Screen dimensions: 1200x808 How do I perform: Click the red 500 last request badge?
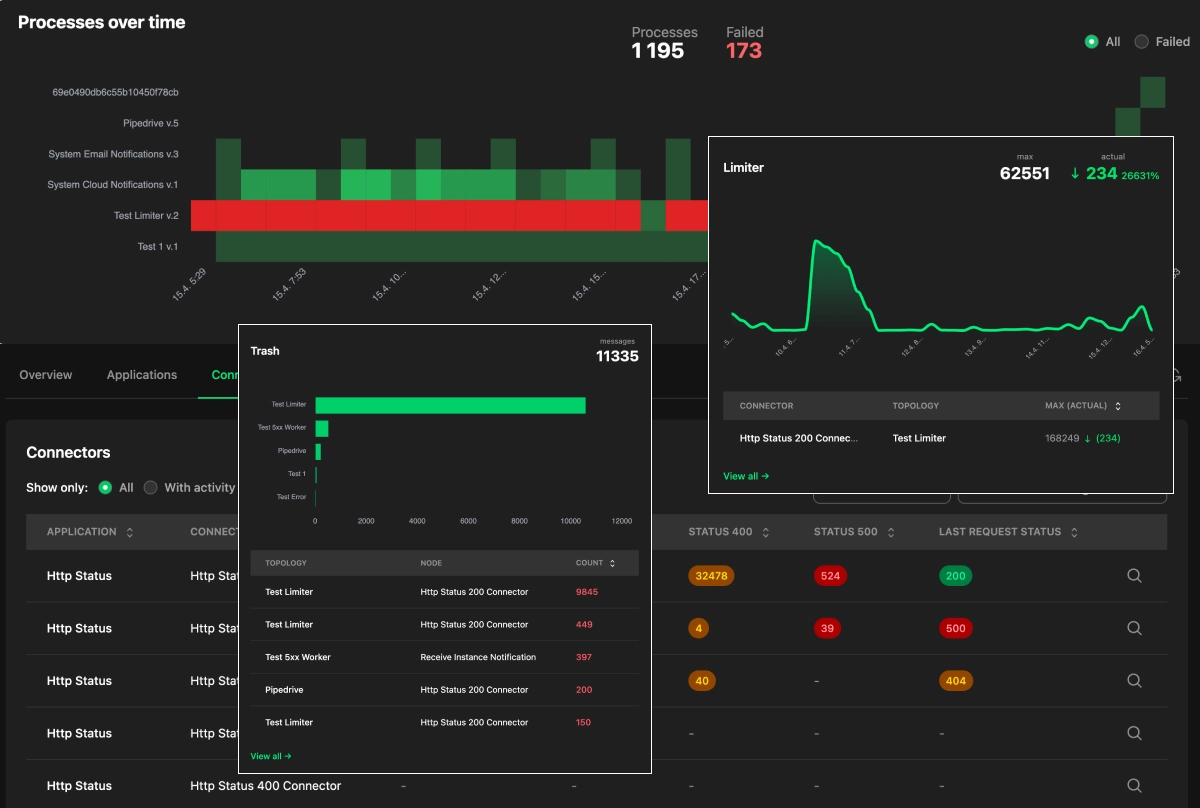[x=956, y=628]
